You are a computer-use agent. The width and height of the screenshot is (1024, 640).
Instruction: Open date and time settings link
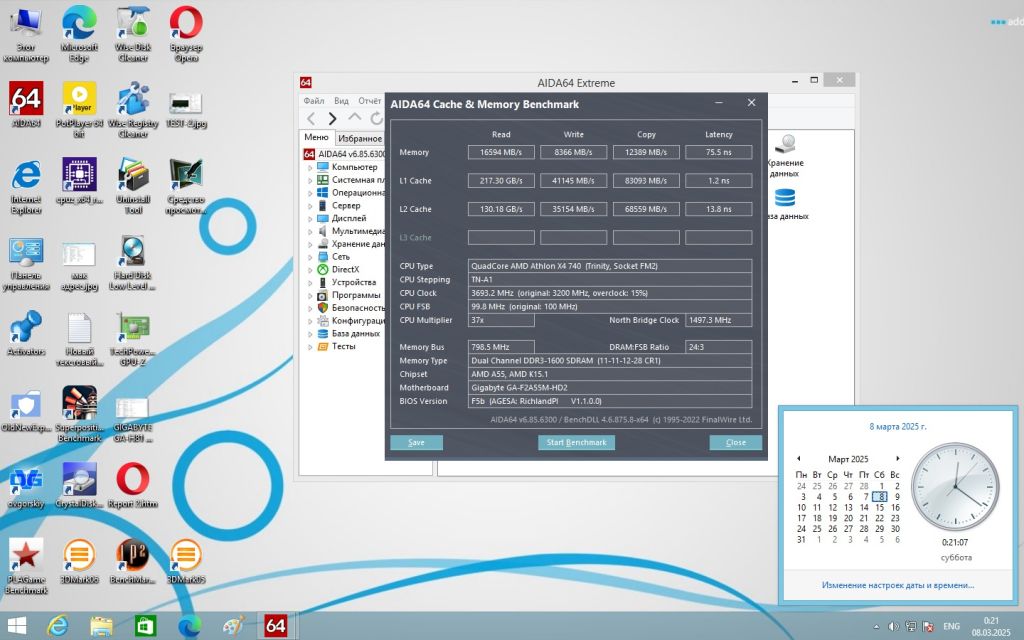tap(898, 585)
